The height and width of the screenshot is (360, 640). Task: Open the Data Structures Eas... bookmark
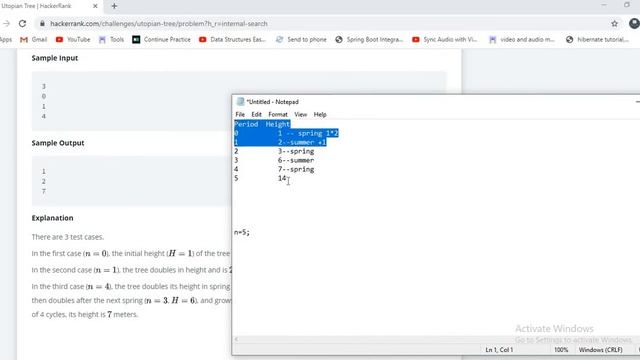point(232,40)
